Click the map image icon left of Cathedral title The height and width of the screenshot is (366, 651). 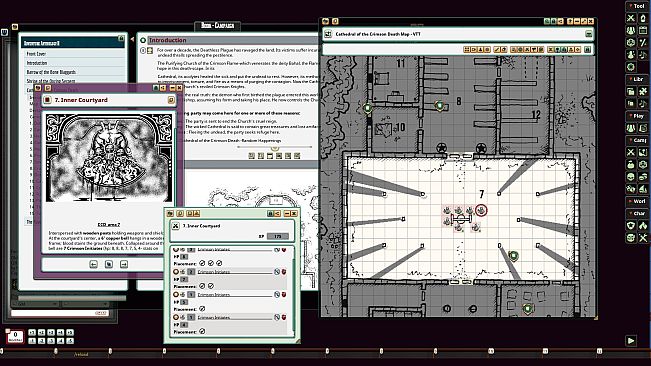(328, 34)
